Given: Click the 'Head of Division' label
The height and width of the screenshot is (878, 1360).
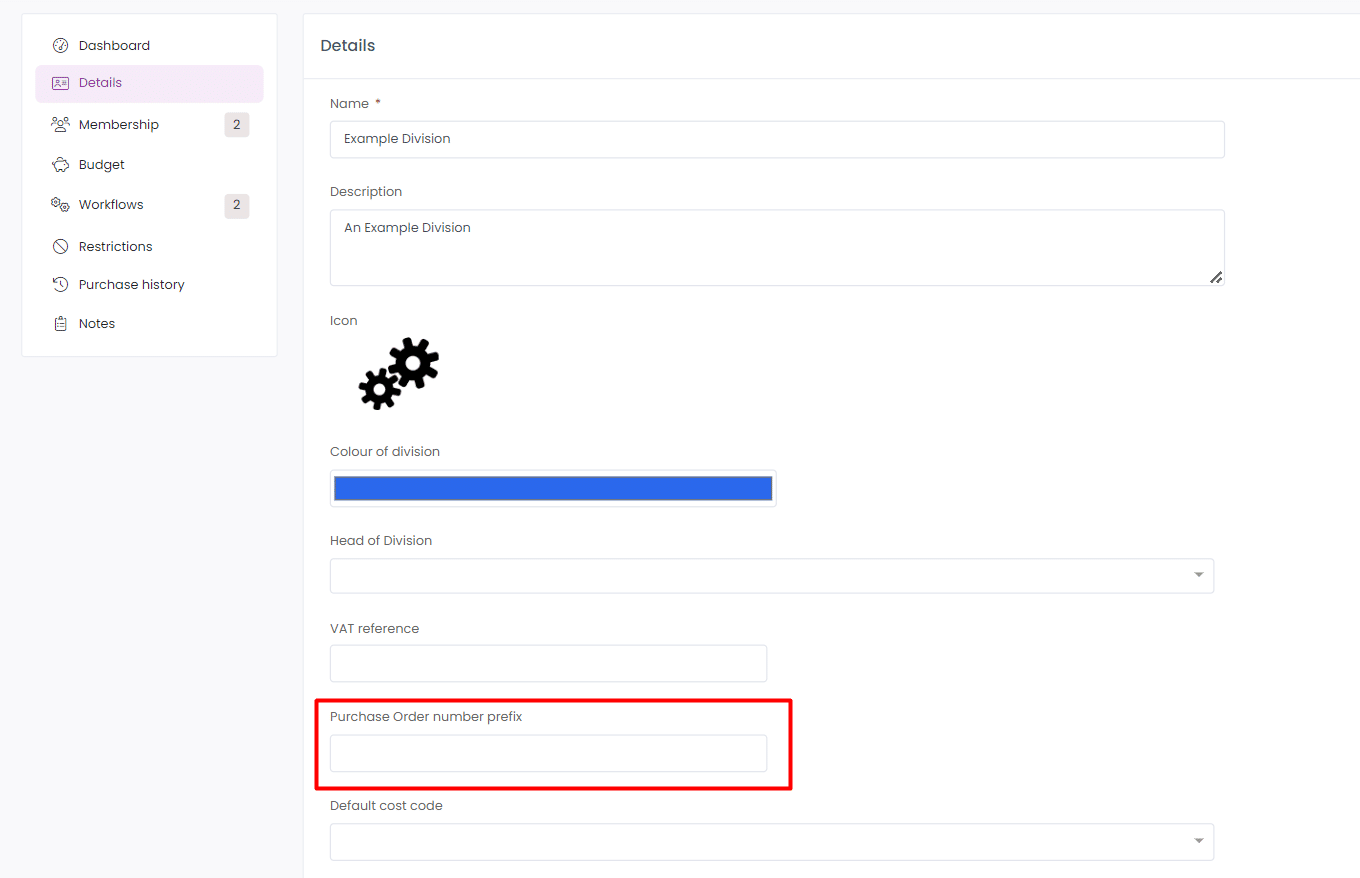Looking at the screenshot, I should pos(381,541).
